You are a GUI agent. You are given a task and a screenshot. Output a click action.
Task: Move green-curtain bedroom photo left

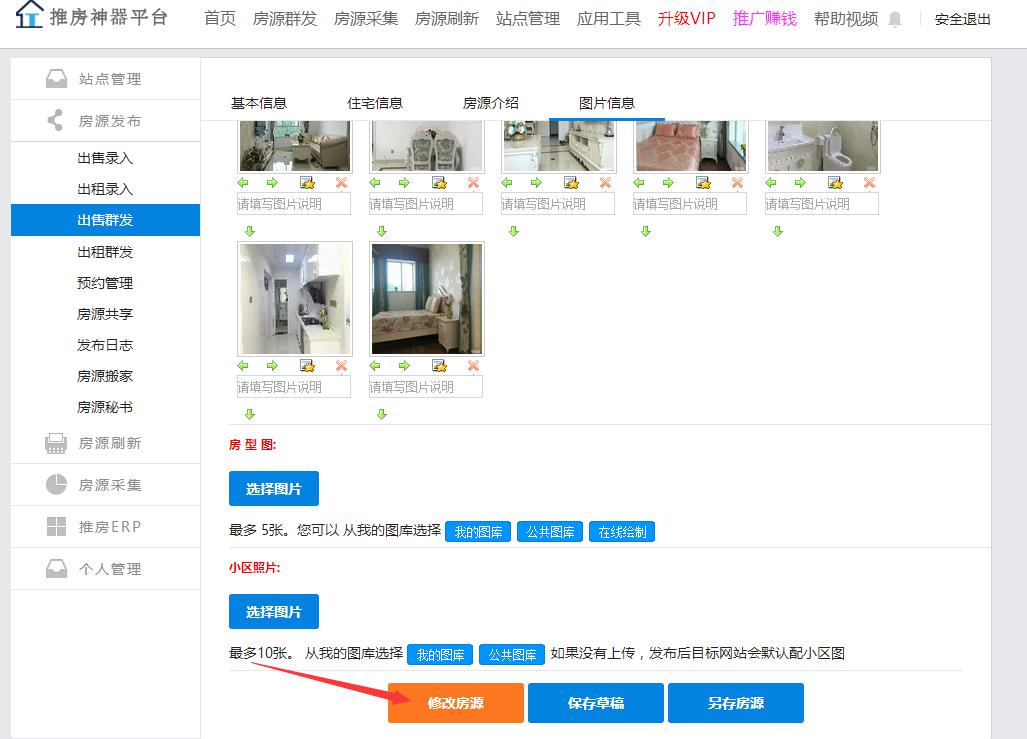(x=375, y=366)
